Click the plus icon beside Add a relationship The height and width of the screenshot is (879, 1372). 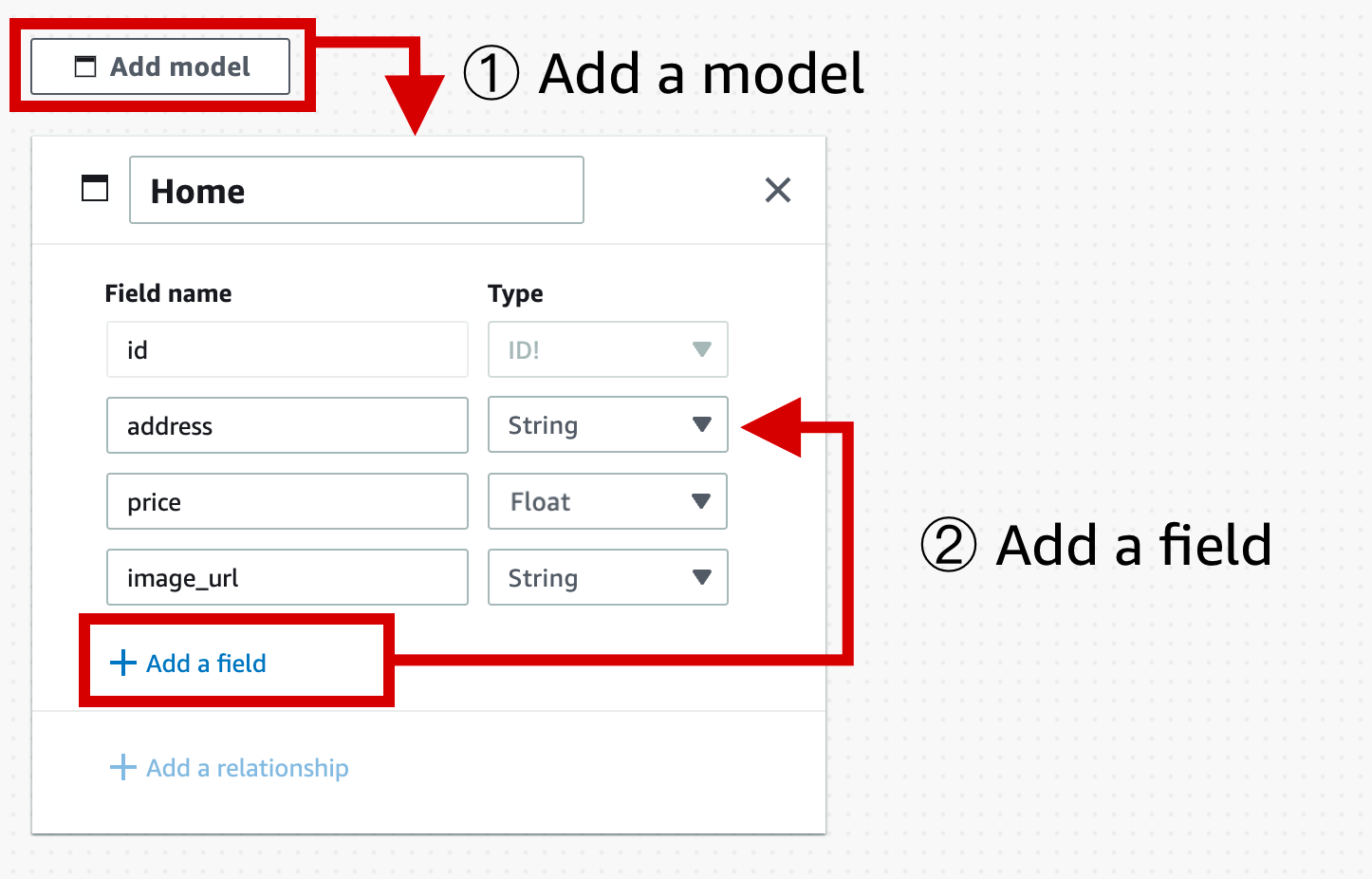tap(123, 767)
